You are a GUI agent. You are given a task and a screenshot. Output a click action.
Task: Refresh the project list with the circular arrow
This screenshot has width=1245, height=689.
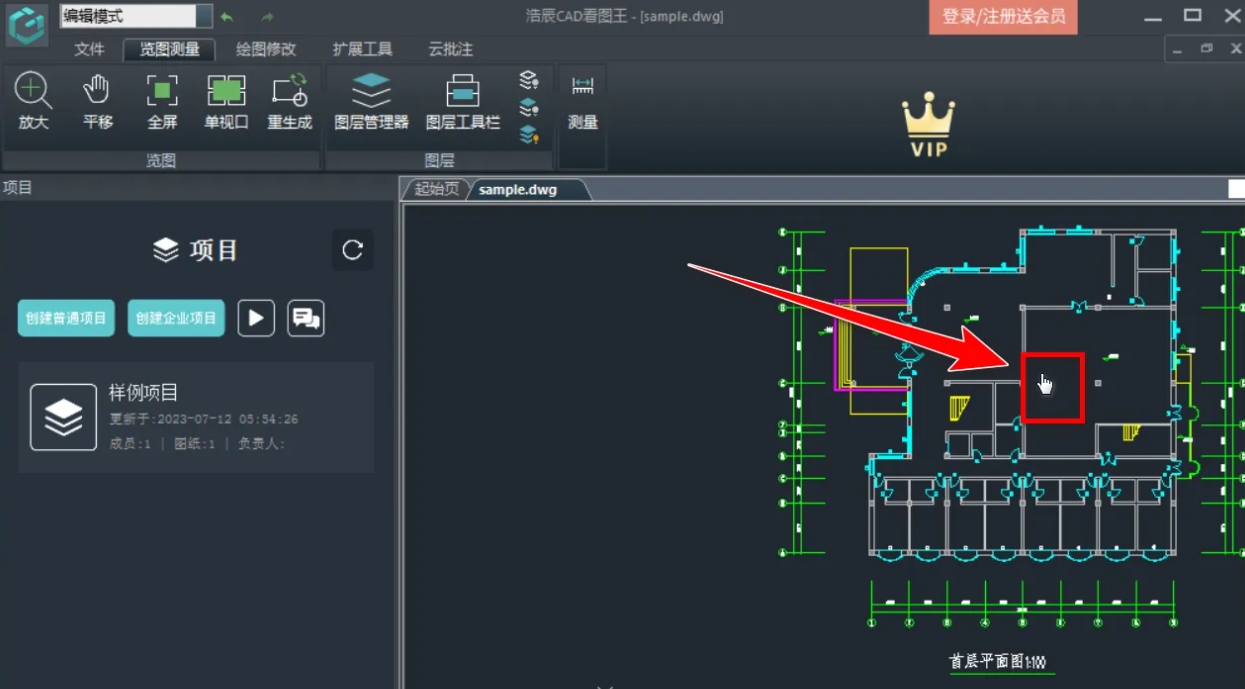352,250
